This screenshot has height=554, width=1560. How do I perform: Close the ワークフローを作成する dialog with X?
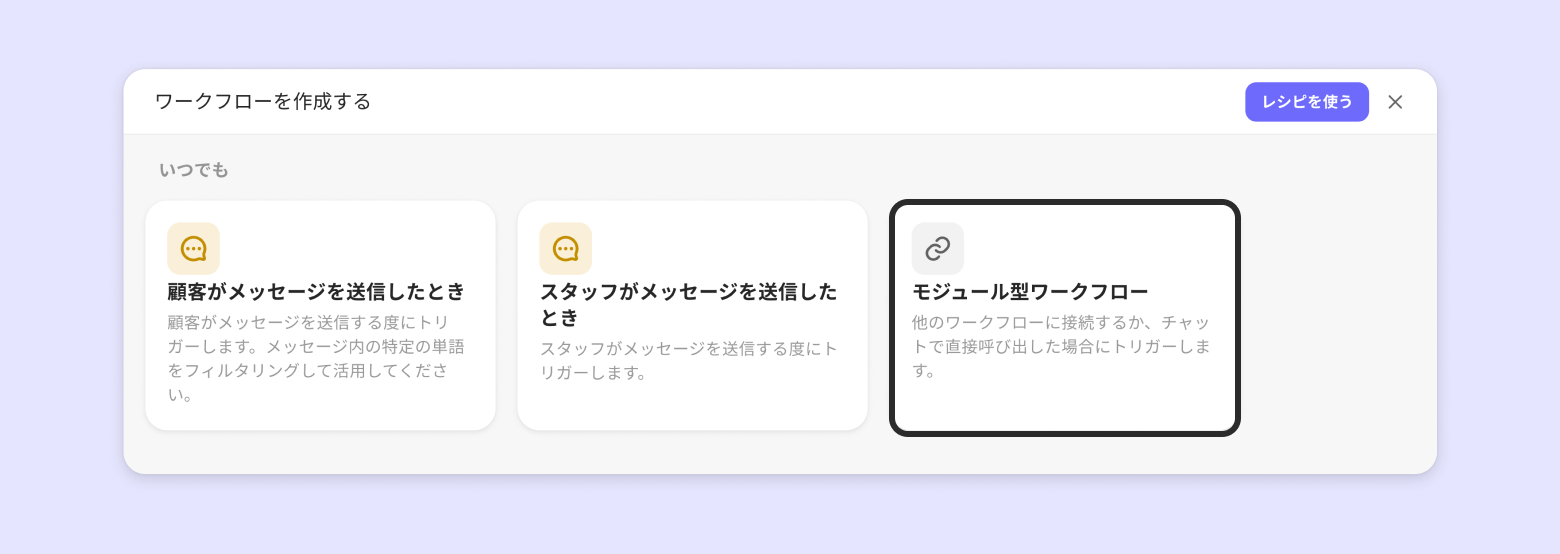pyautogui.click(x=1395, y=102)
